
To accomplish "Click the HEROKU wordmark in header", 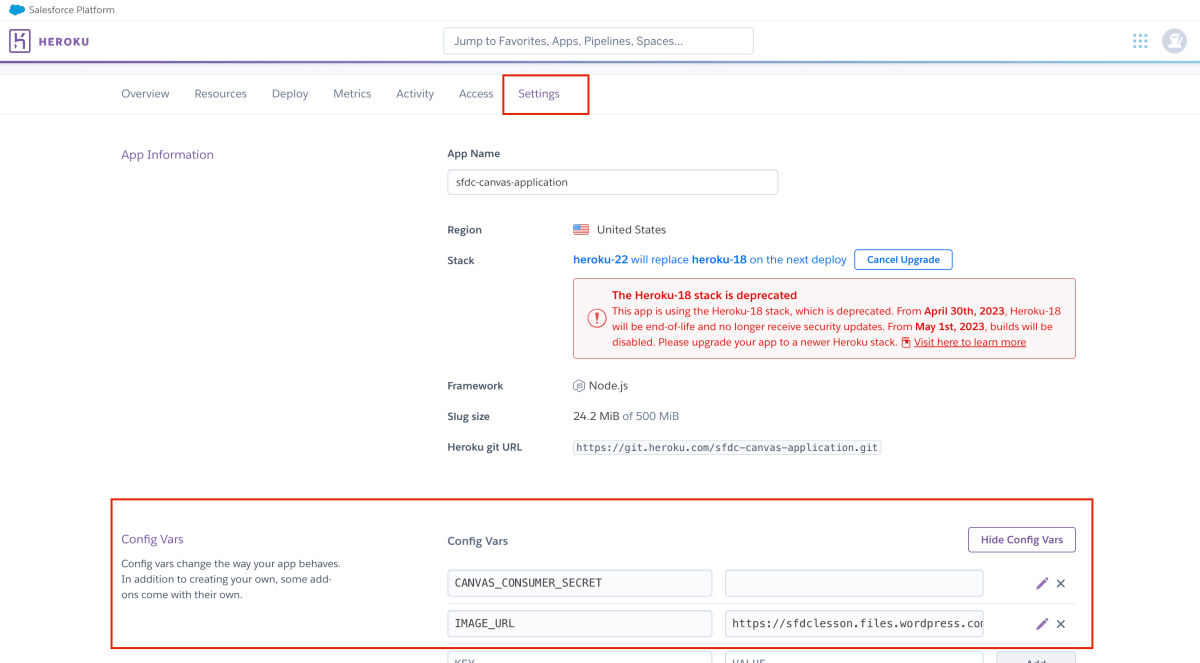I will coord(64,42).
